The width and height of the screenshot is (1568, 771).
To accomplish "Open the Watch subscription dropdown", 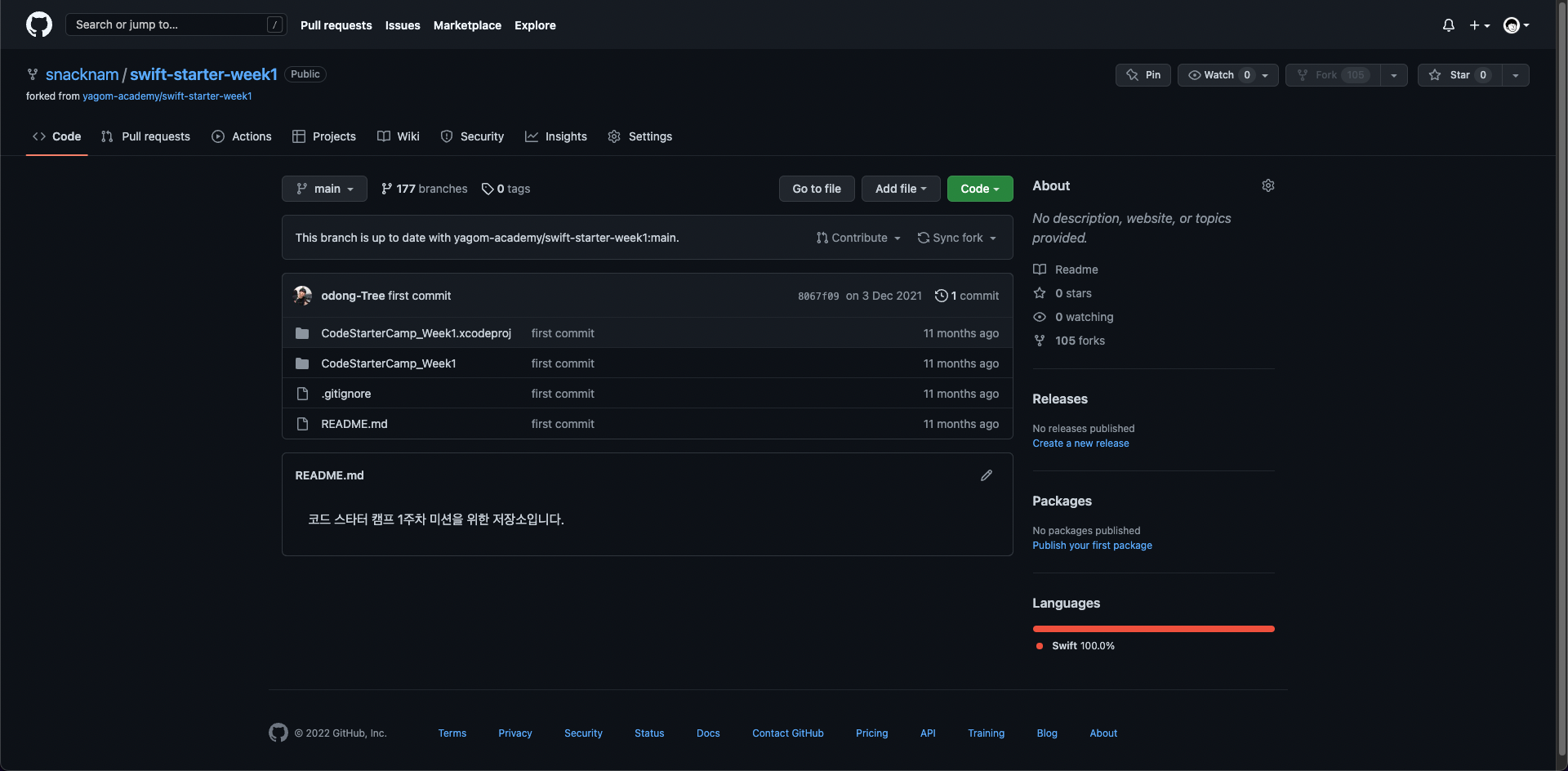I will click(1228, 75).
